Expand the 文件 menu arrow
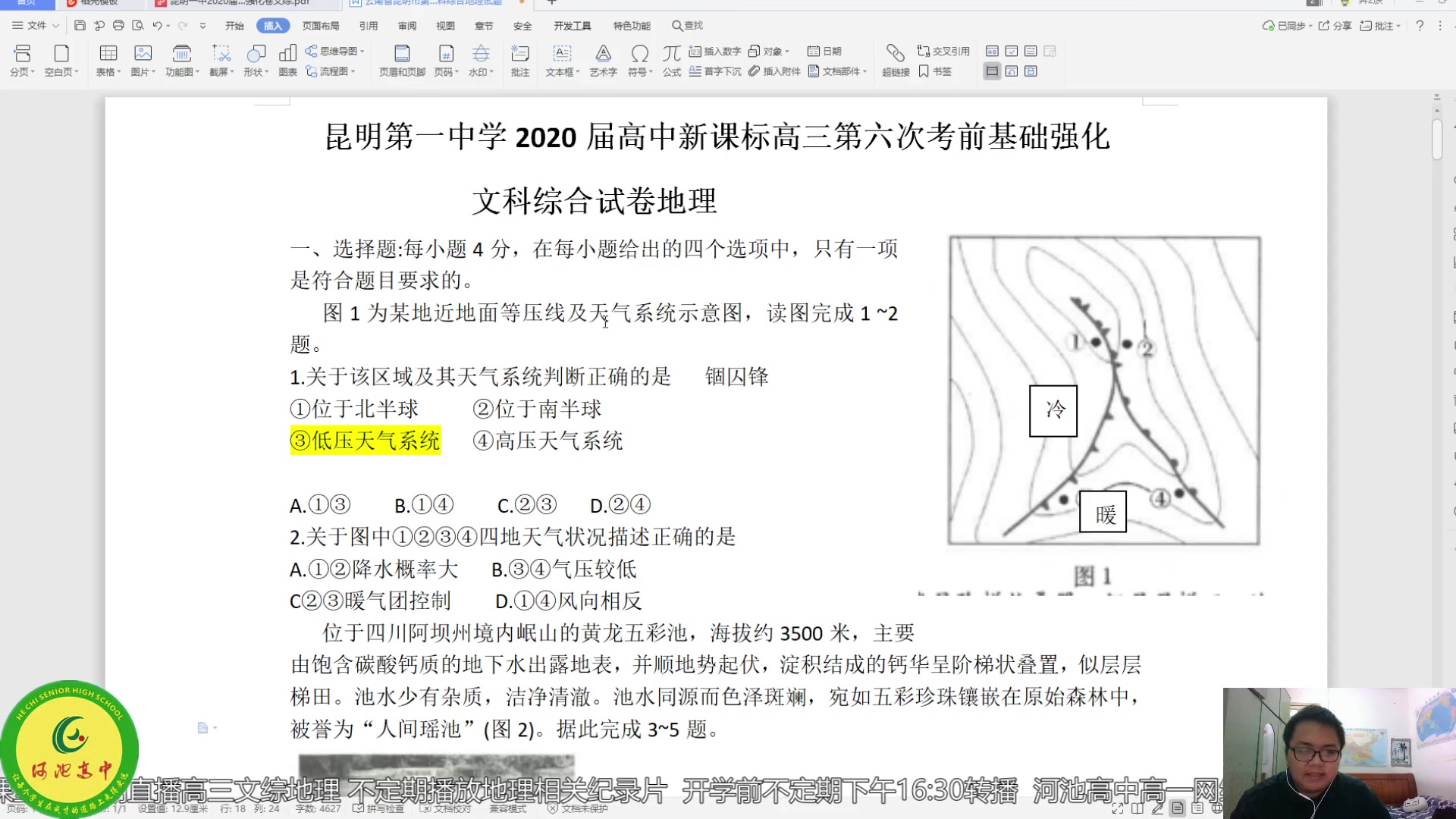This screenshot has width=1456, height=819. coord(55,26)
